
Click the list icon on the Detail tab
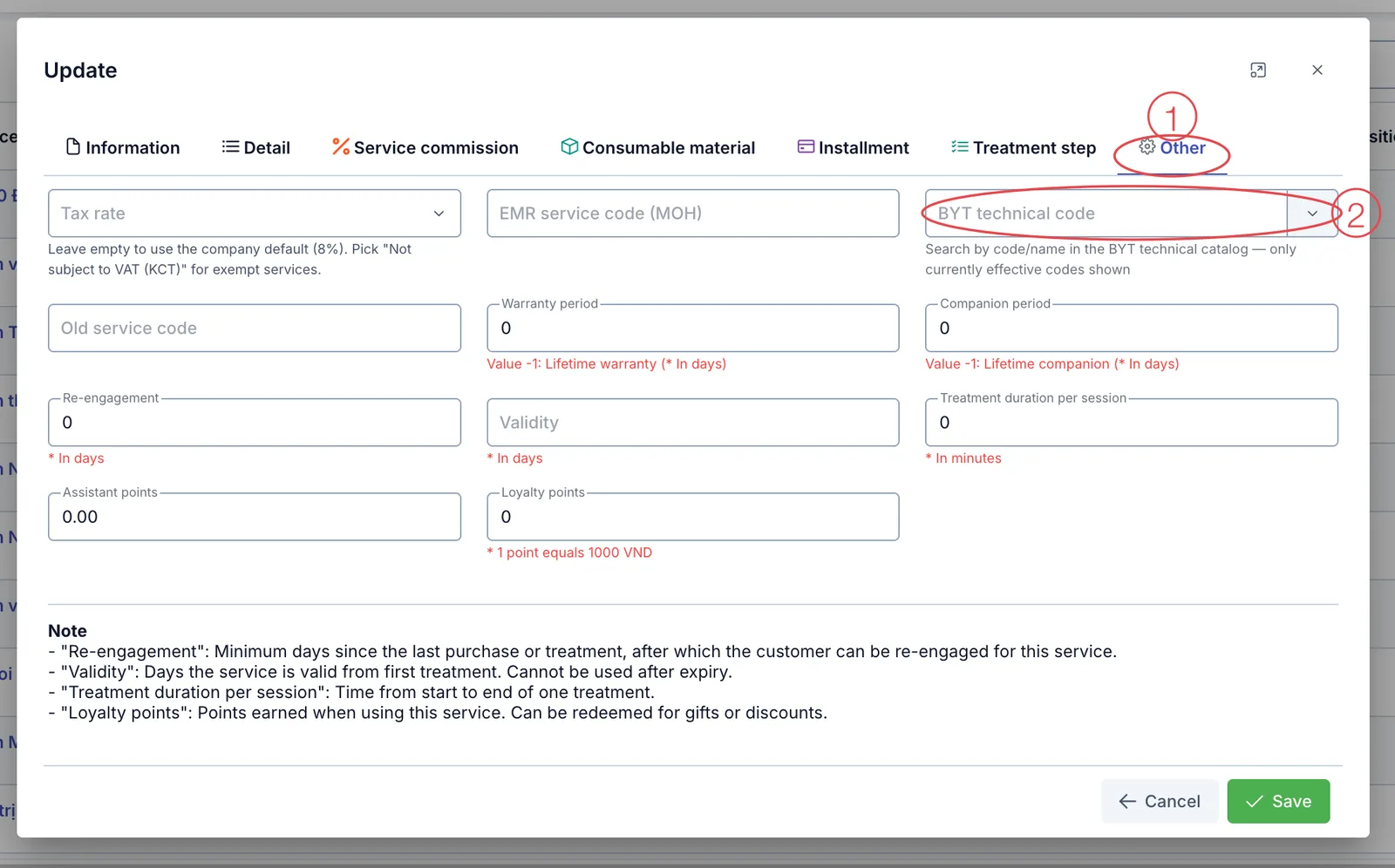coord(230,146)
